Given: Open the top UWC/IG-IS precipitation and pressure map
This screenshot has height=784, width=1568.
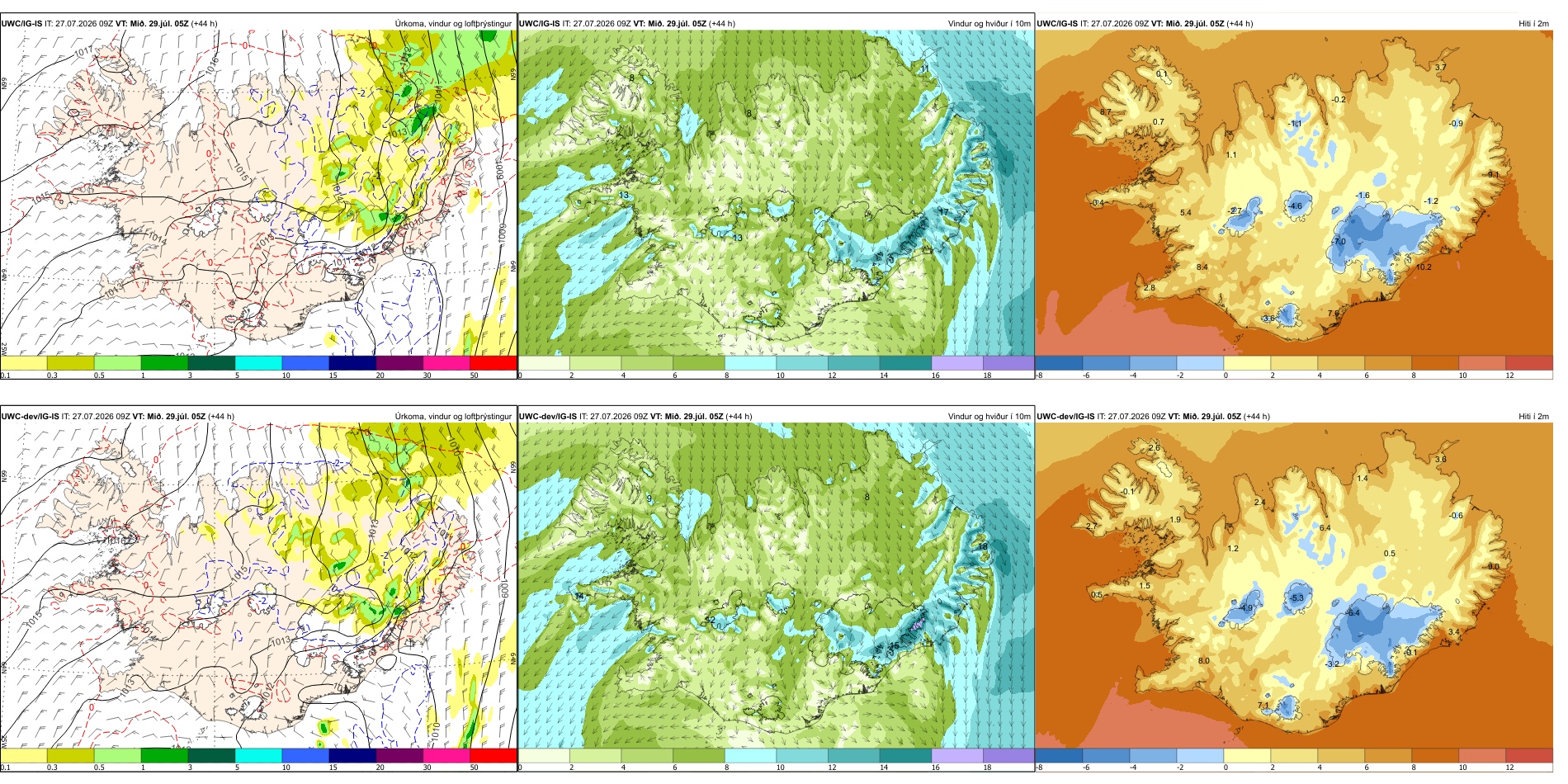Looking at the screenshot, I should pos(258,193).
